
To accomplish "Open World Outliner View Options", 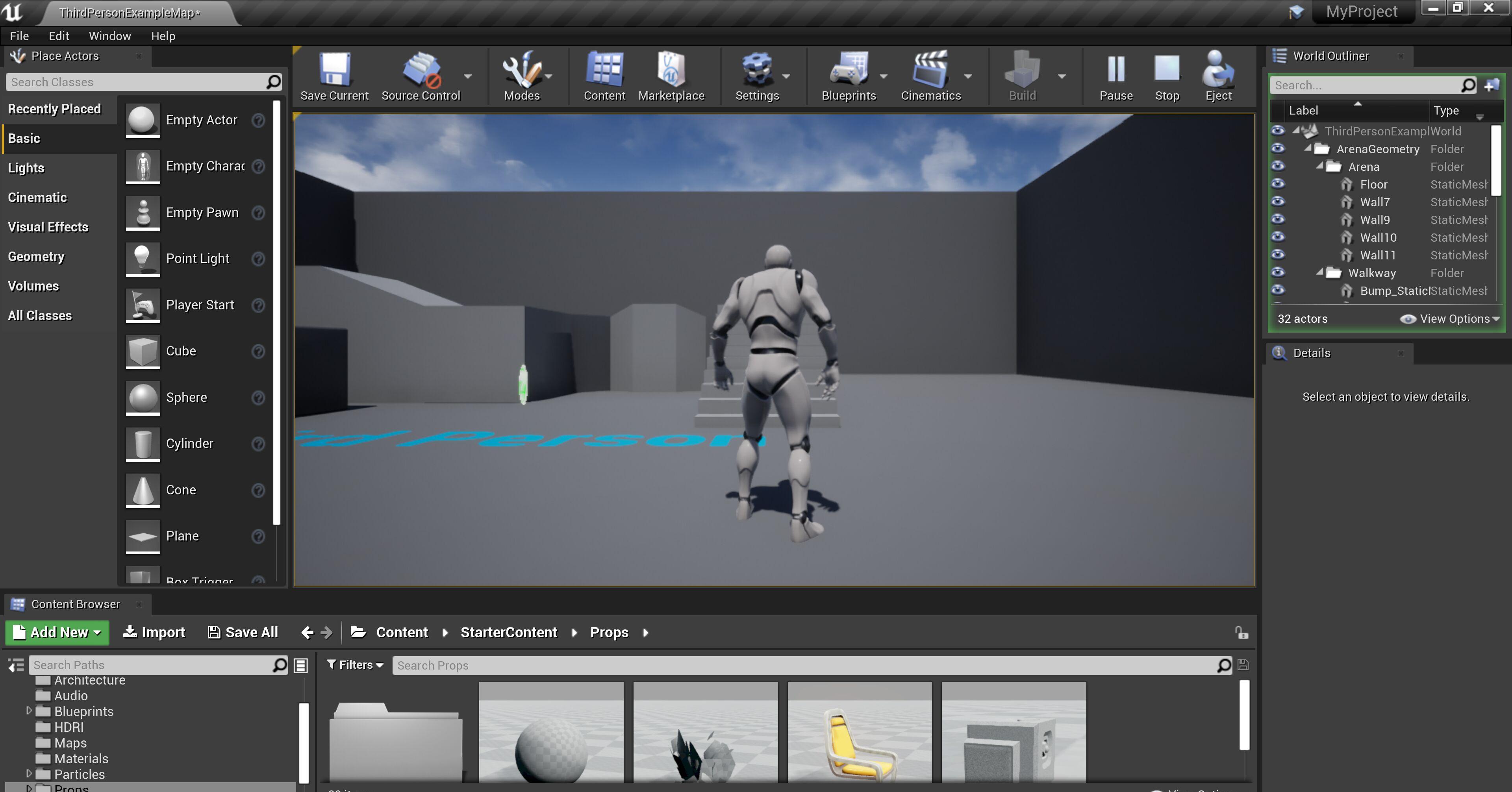I will point(1449,318).
